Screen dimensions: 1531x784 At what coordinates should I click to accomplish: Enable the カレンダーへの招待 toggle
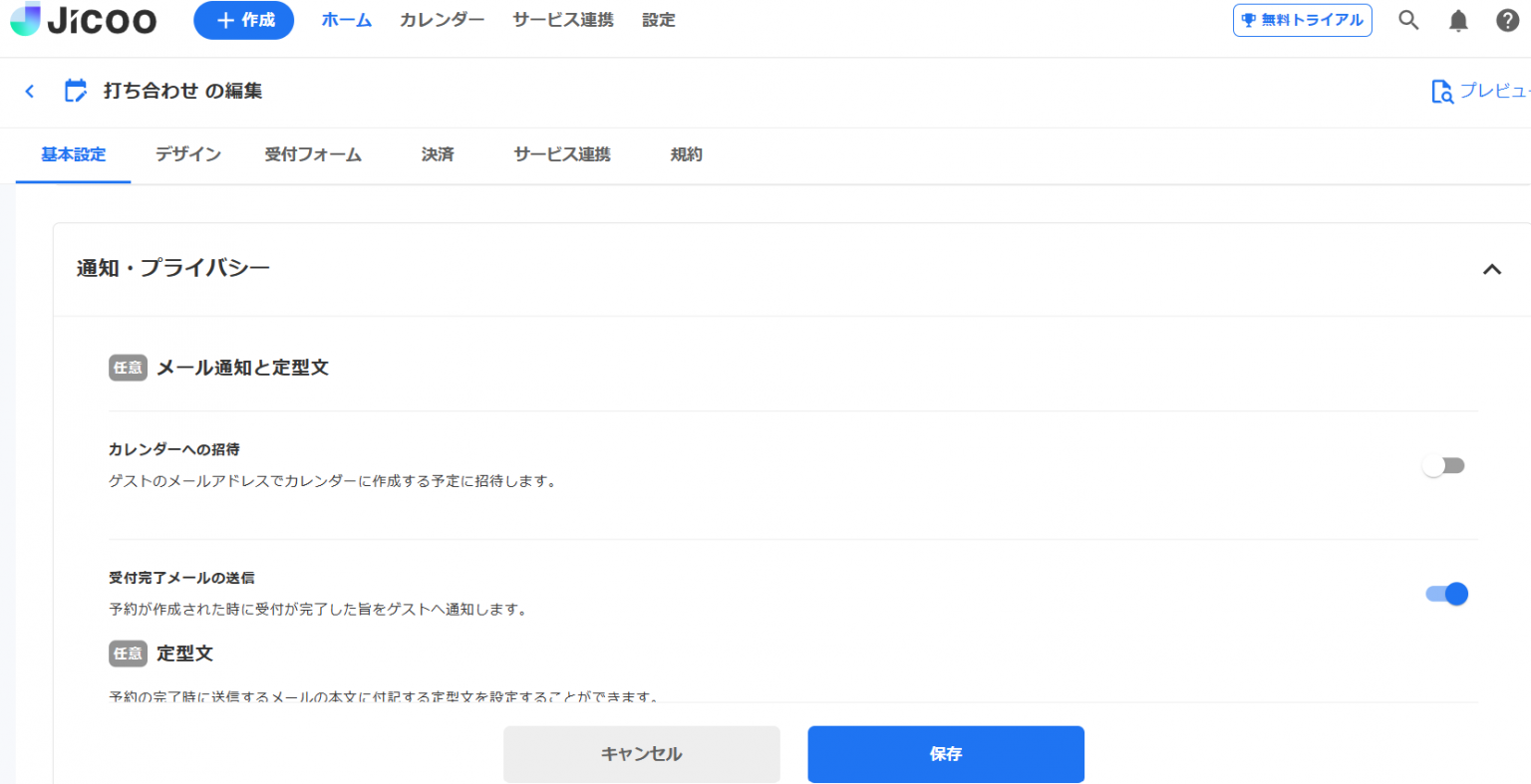click(1443, 464)
